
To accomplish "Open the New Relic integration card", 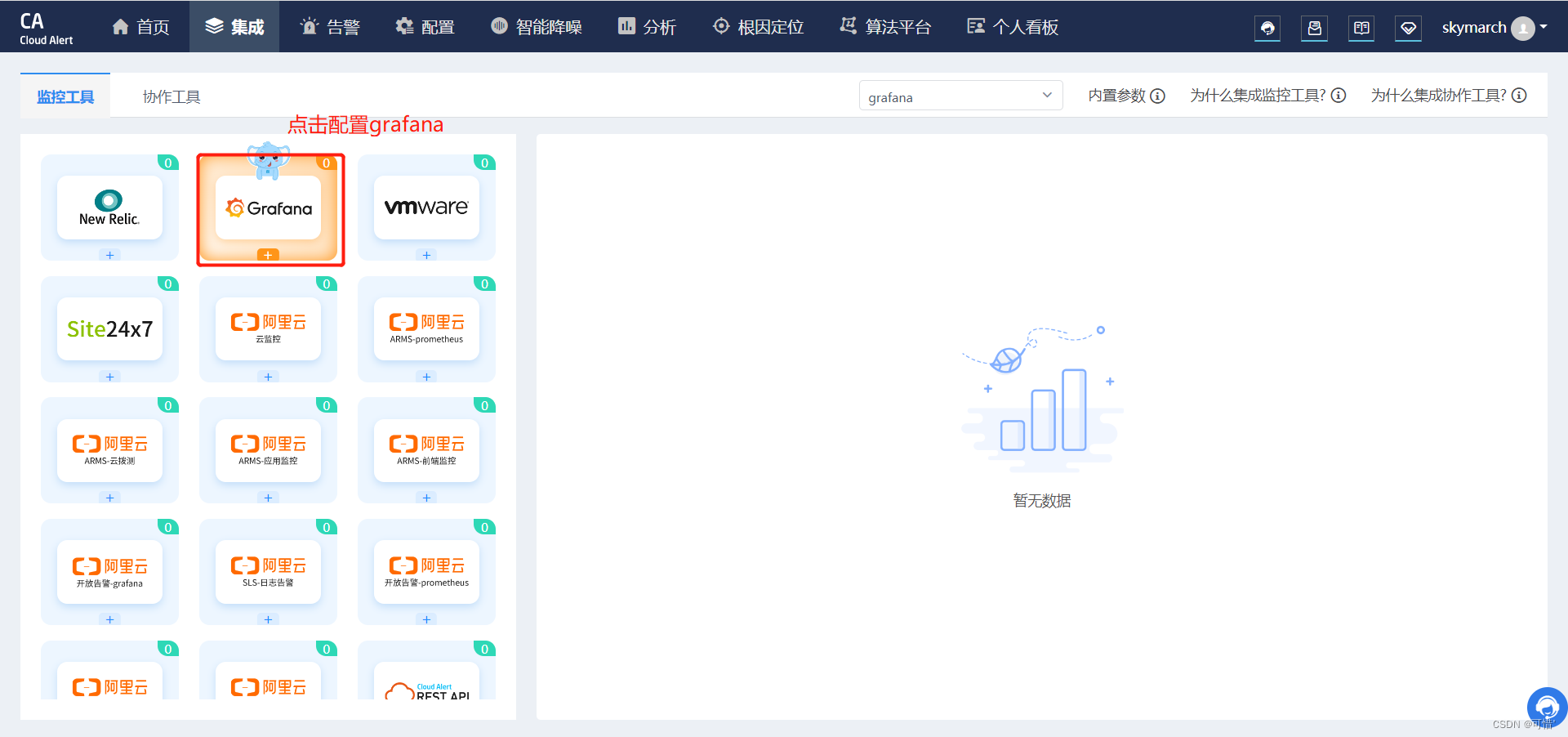I will [x=109, y=208].
